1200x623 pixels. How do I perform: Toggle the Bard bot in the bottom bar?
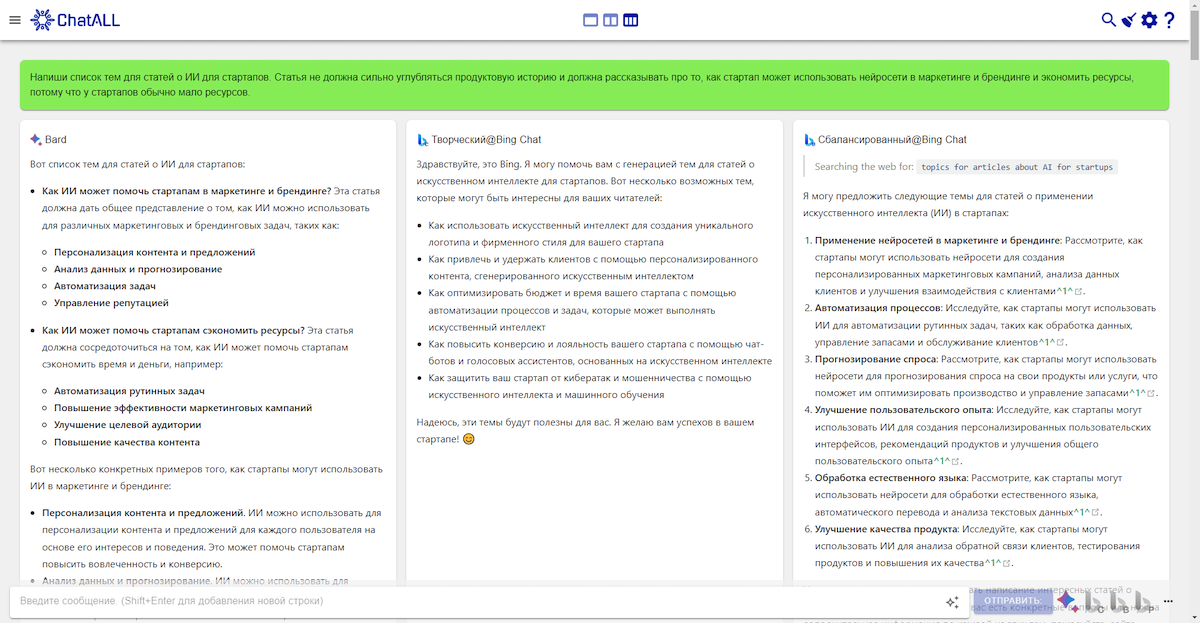[x=1067, y=601]
